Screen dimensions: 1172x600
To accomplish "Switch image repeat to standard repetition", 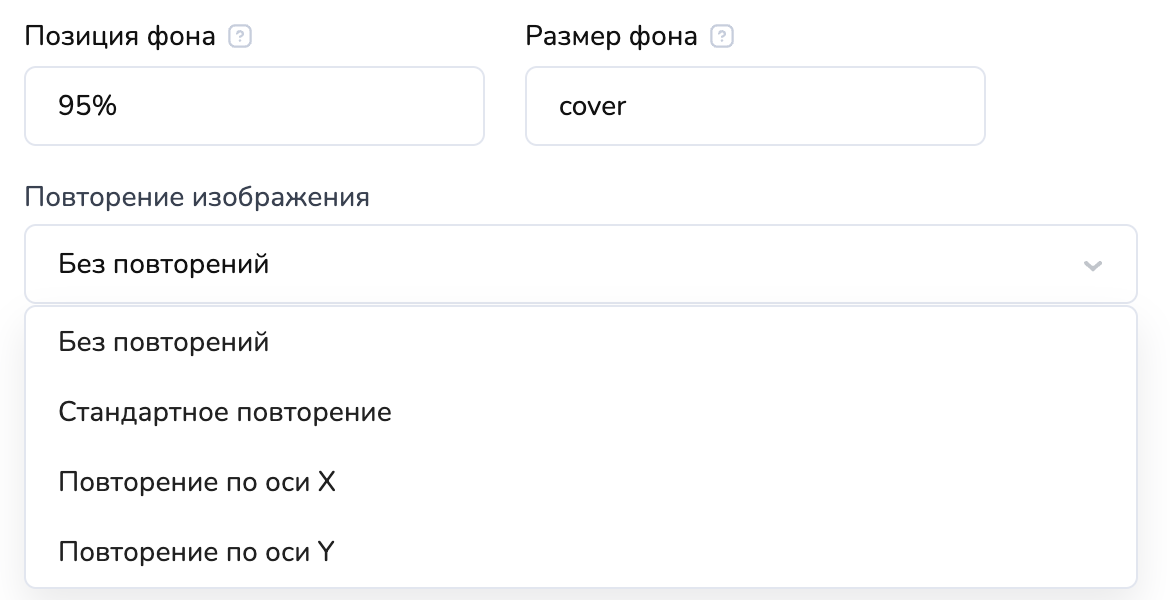I will [x=225, y=412].
